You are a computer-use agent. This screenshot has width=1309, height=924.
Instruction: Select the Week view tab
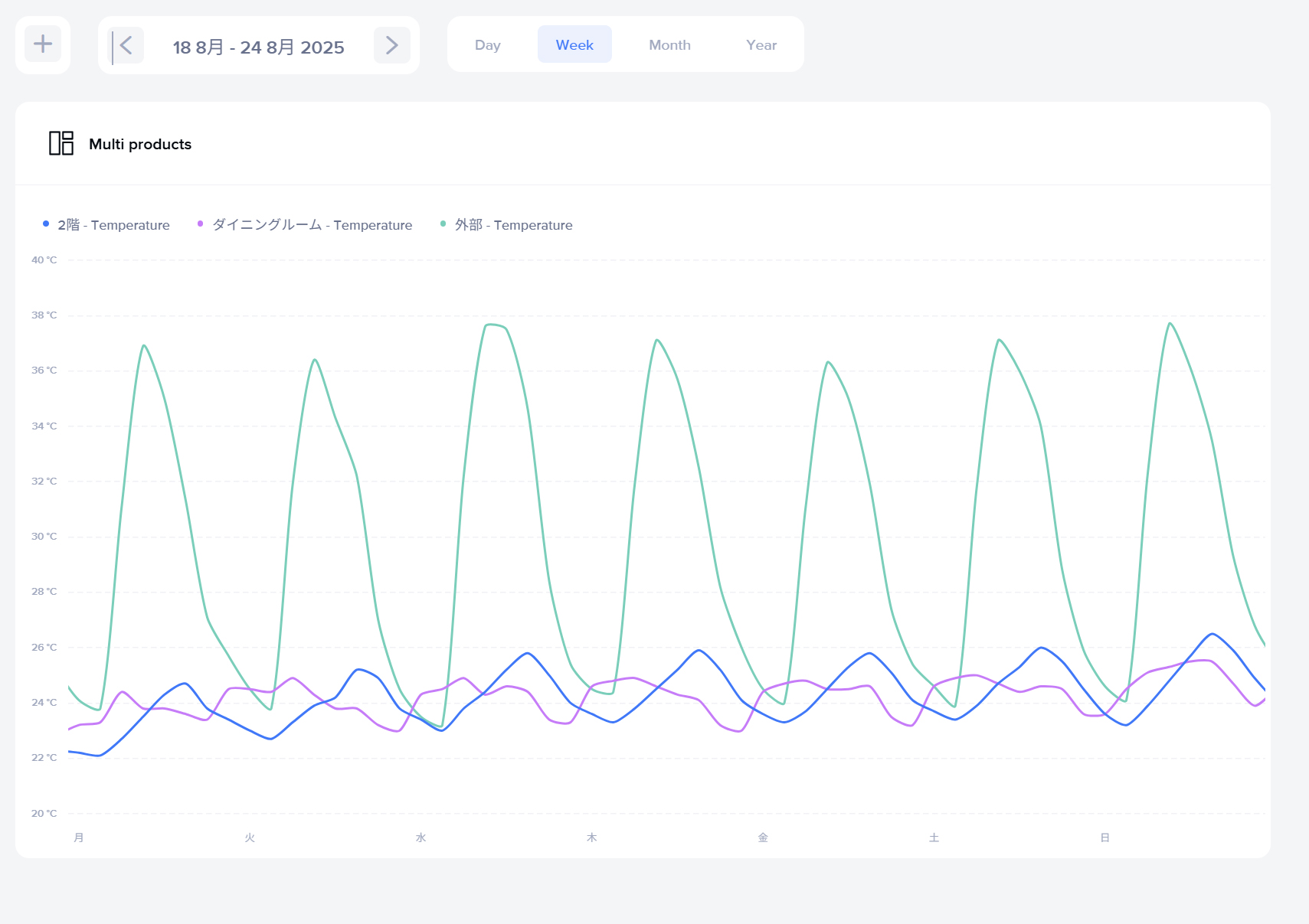pyautogui.click(x=574, y=45)
